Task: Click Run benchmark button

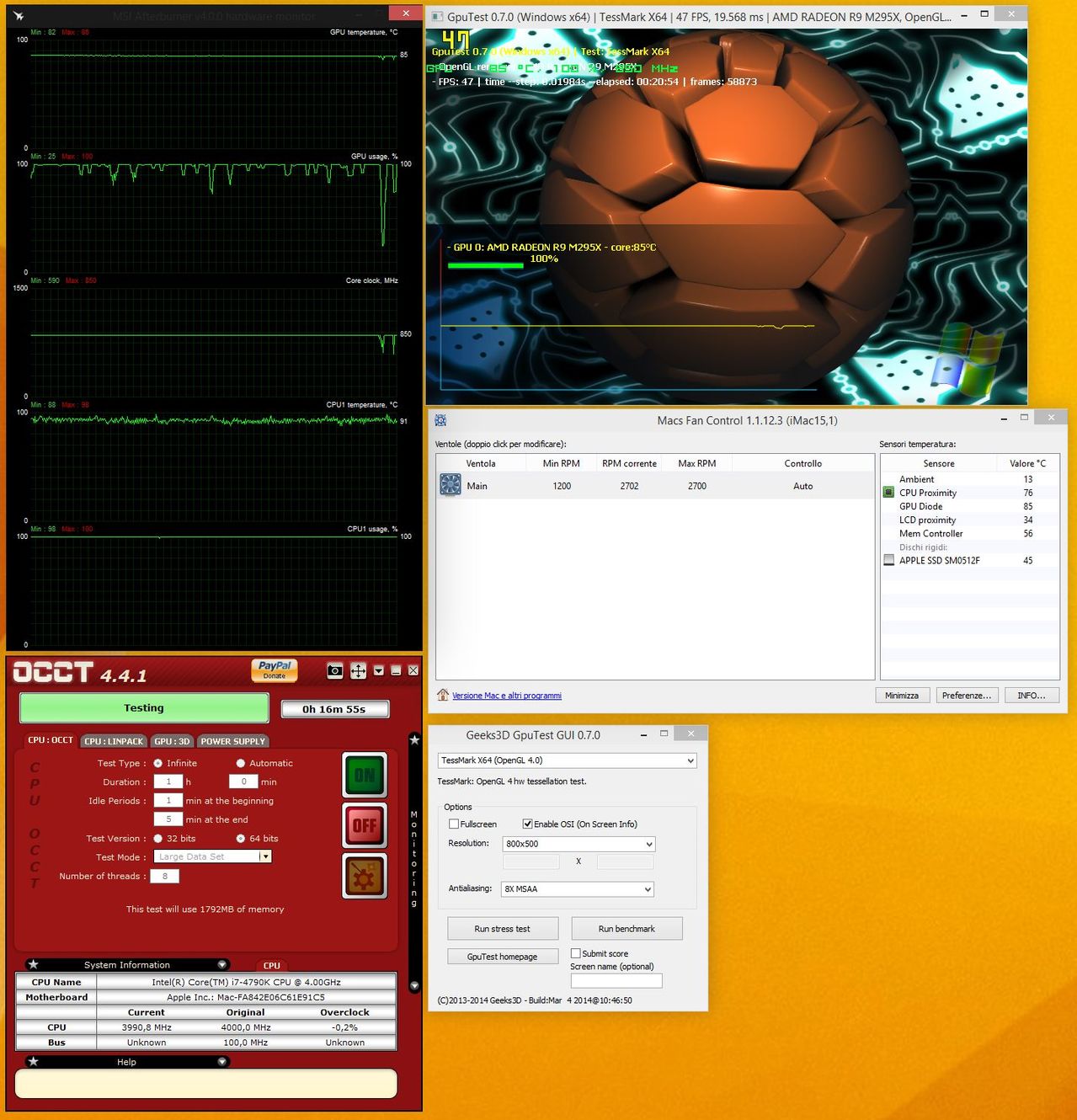Action: coord(626,929)
